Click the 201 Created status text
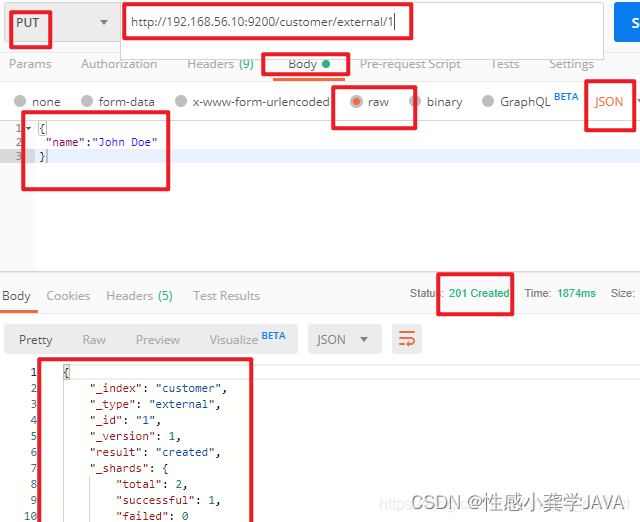This screenshot has height=522, width=640. click(x=479, y=293)
